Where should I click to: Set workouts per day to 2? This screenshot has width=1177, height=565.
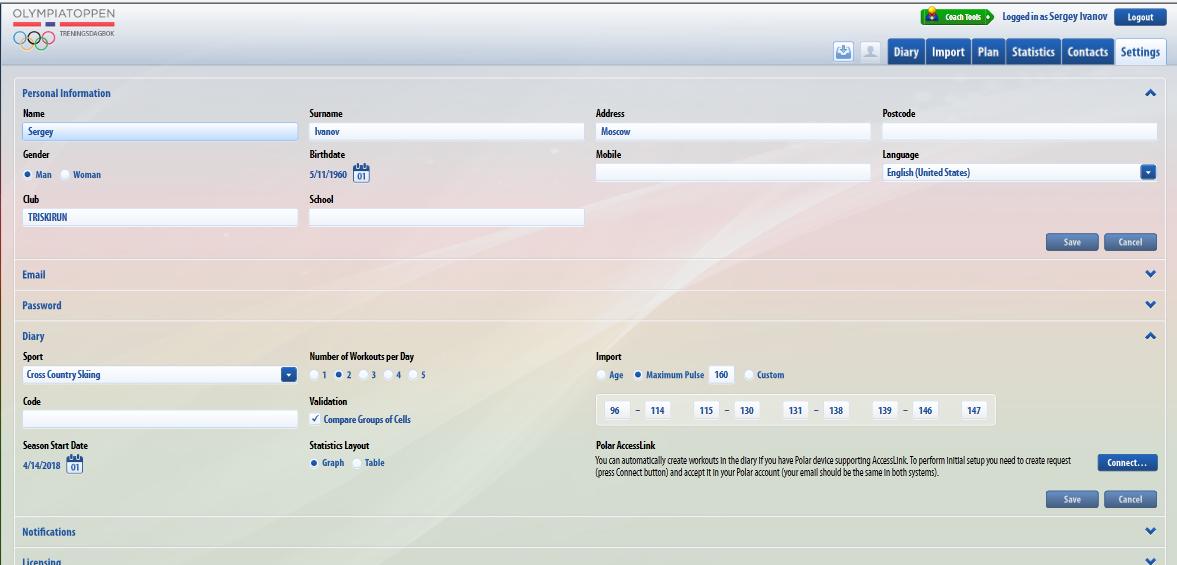339,374
